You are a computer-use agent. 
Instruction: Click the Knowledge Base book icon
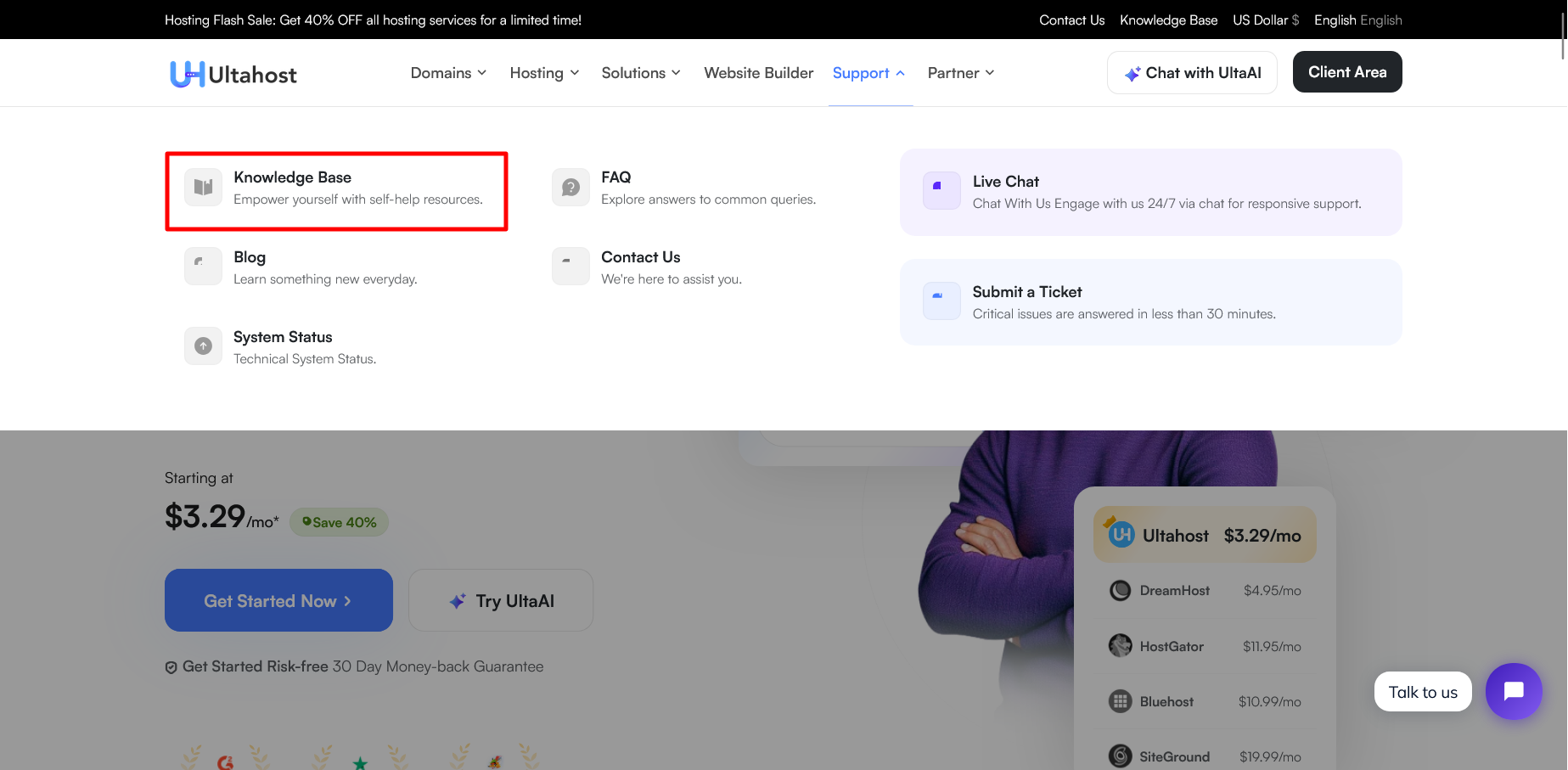pos(203,187)
